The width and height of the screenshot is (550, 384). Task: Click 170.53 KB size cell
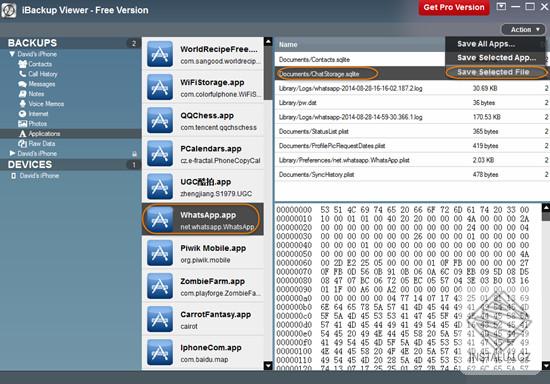click(x=487, y=117)
